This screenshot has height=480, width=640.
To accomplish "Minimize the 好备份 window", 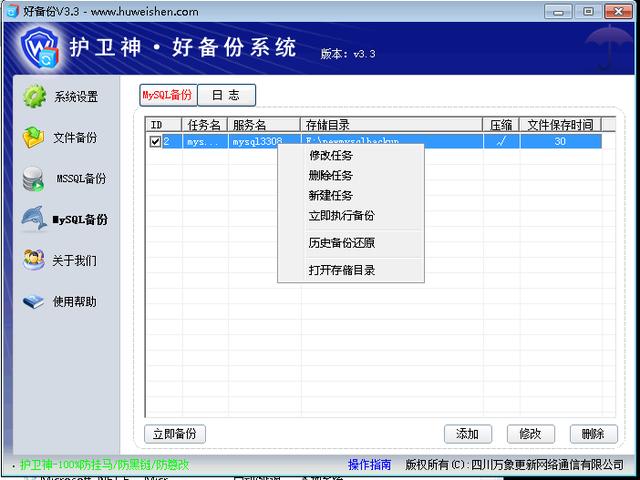I will (558, 11).
